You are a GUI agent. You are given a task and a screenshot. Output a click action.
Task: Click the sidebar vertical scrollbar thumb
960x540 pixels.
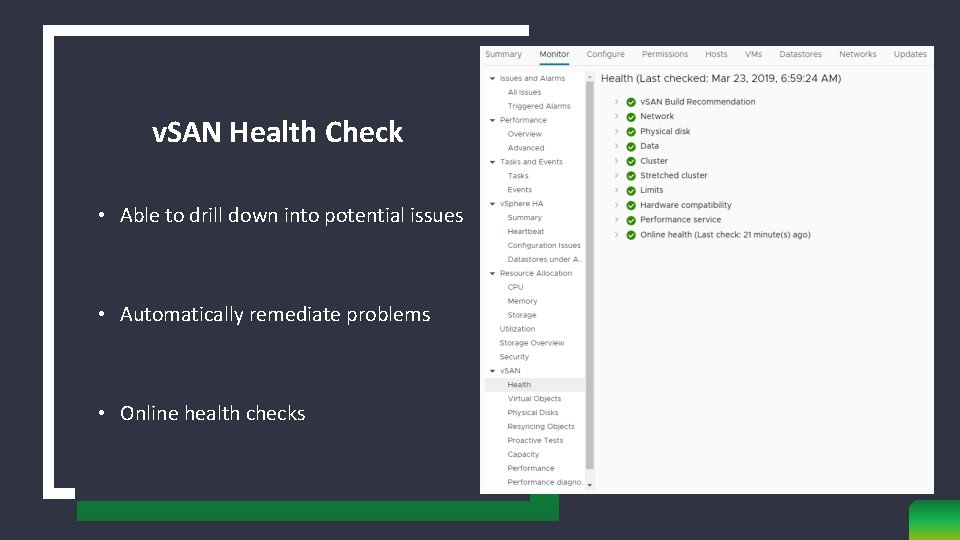pyautogui.click(x=590, y=276)
